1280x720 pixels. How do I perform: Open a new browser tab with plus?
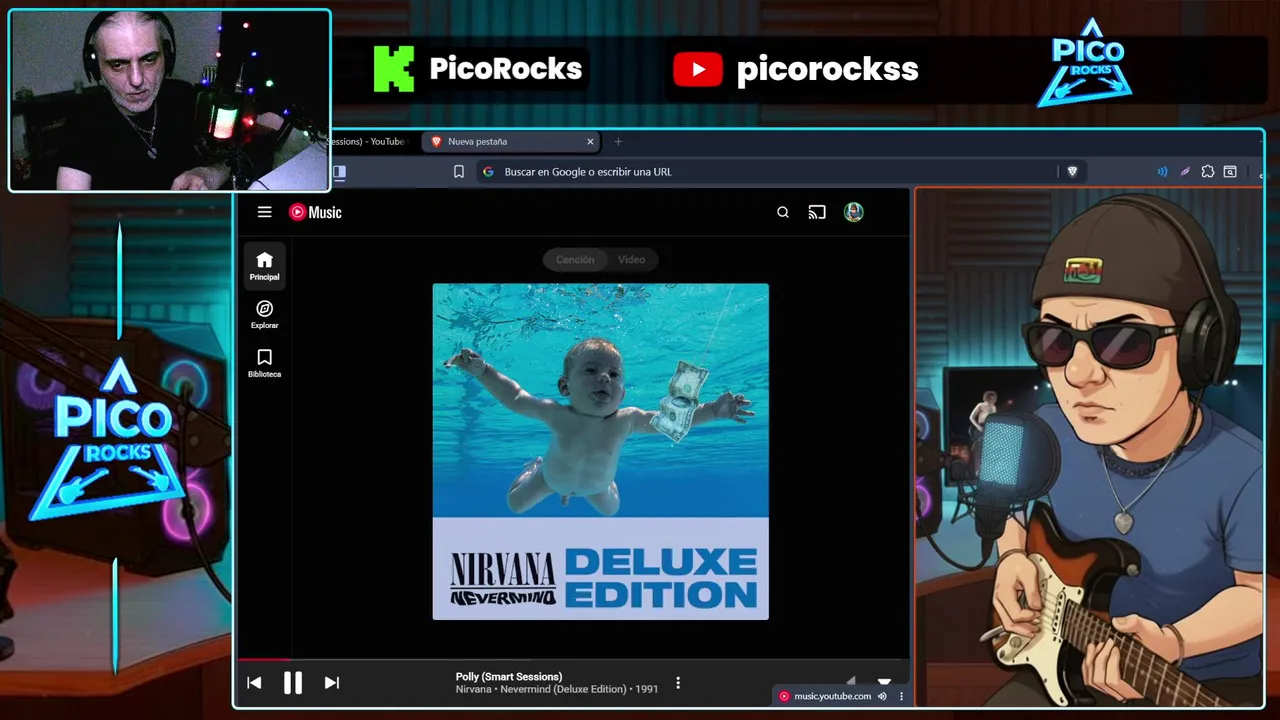tap(618, 142)
